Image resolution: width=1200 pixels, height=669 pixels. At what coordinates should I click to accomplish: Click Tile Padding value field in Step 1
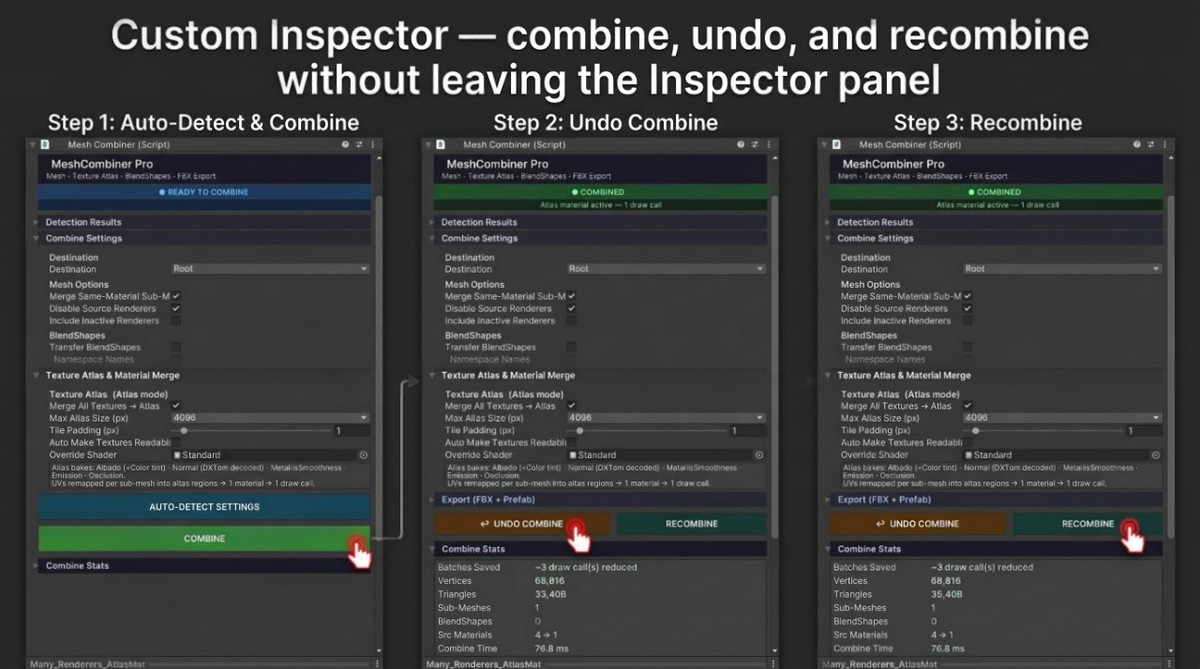[351, 430]
